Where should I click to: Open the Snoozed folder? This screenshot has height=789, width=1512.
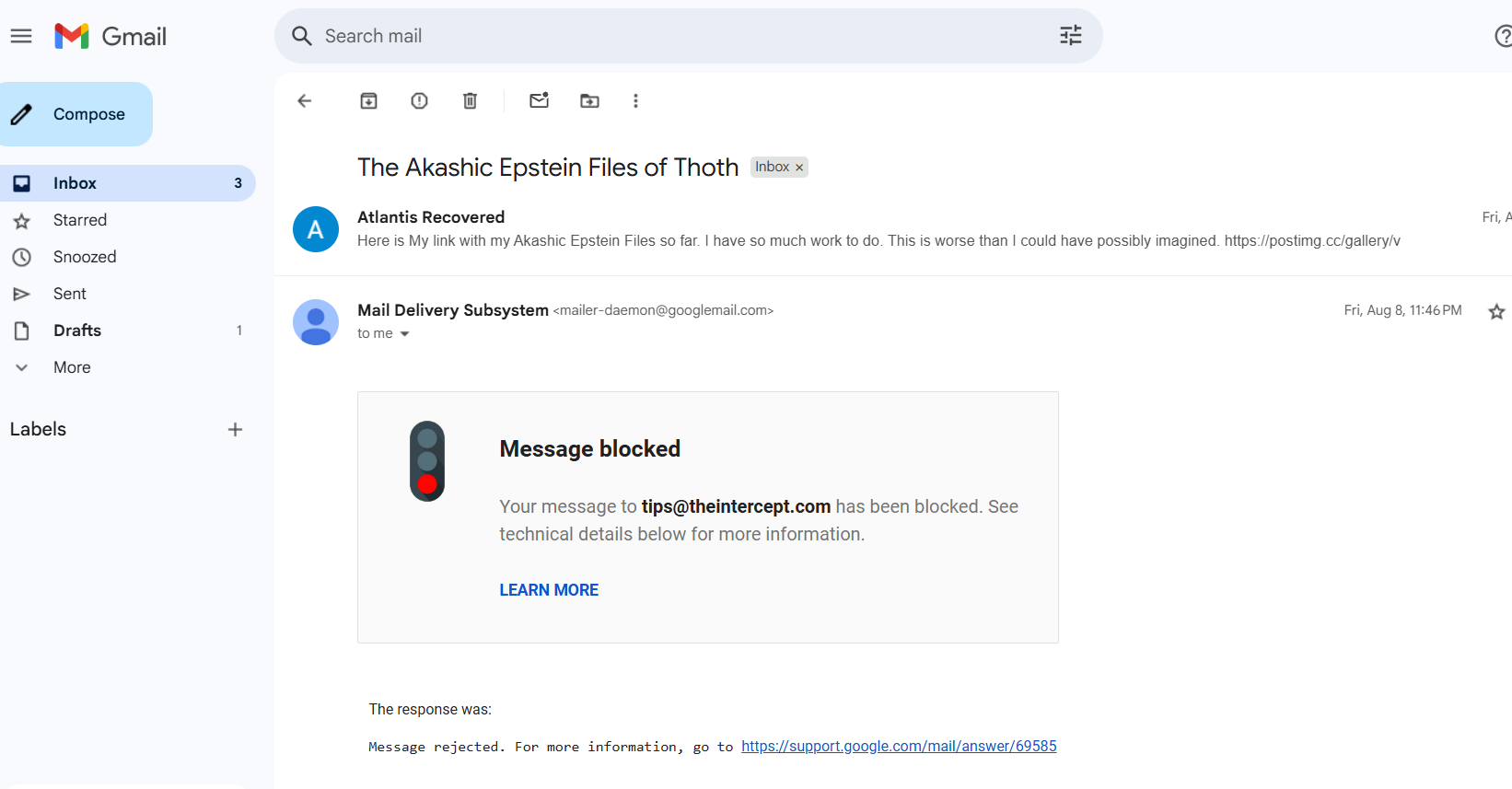point(127,257)
